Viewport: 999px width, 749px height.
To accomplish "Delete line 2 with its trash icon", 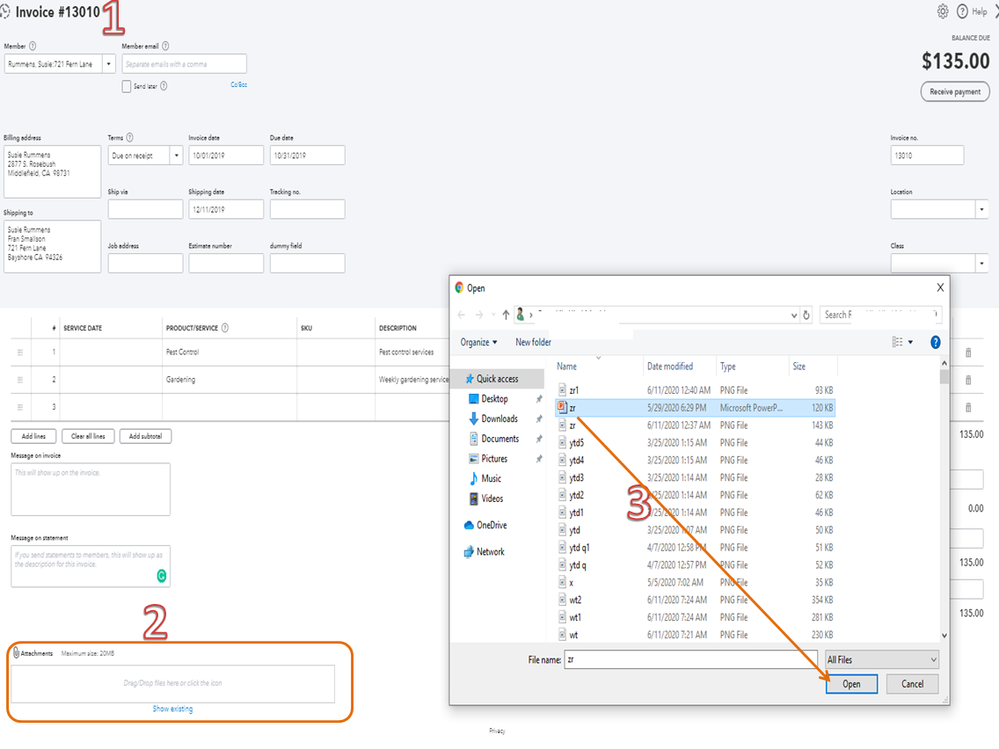I will [x=968, y=380].
